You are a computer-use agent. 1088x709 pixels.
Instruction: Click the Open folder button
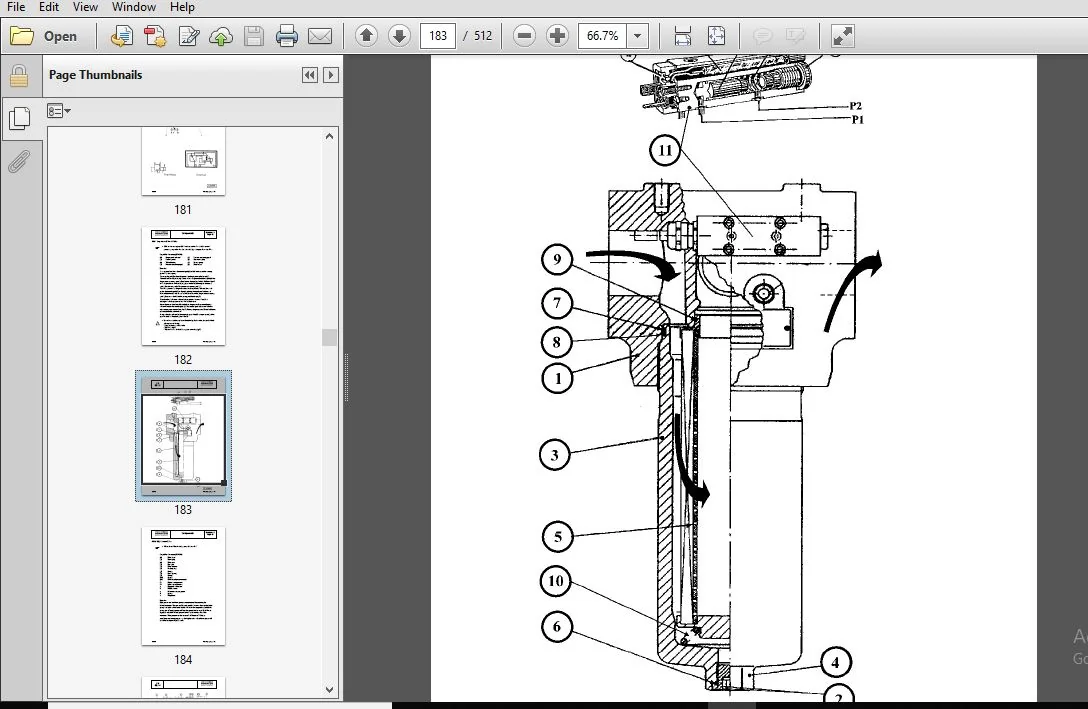[44, 36]
